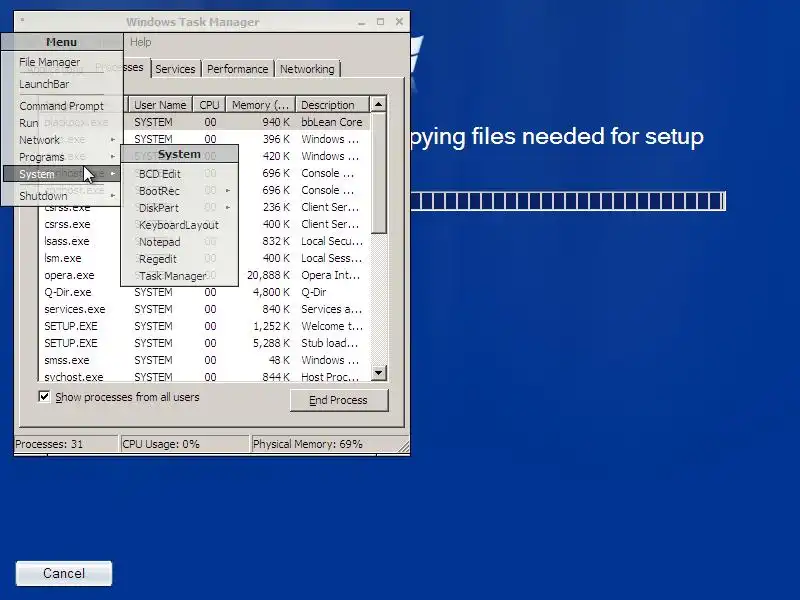
Task: Select SETUP.EXE row with 1,252 K memory
Action: pos(203,326)
